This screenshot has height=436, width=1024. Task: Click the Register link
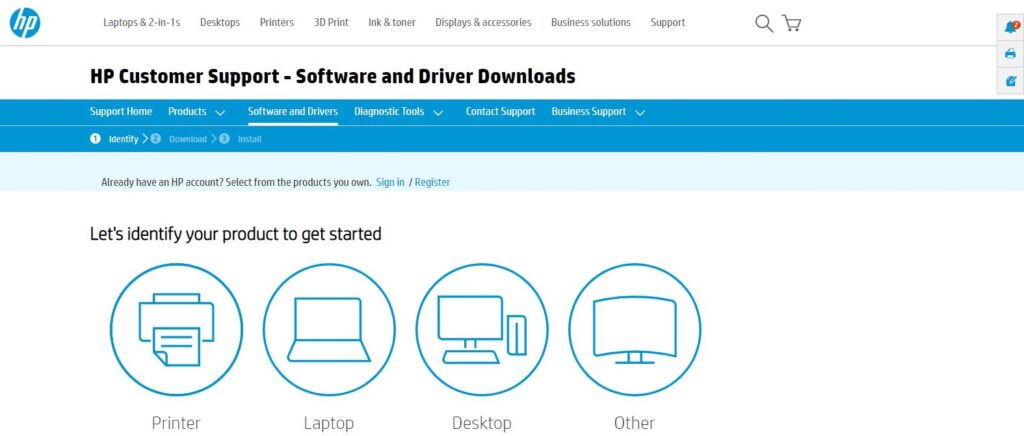click(432, 182)
